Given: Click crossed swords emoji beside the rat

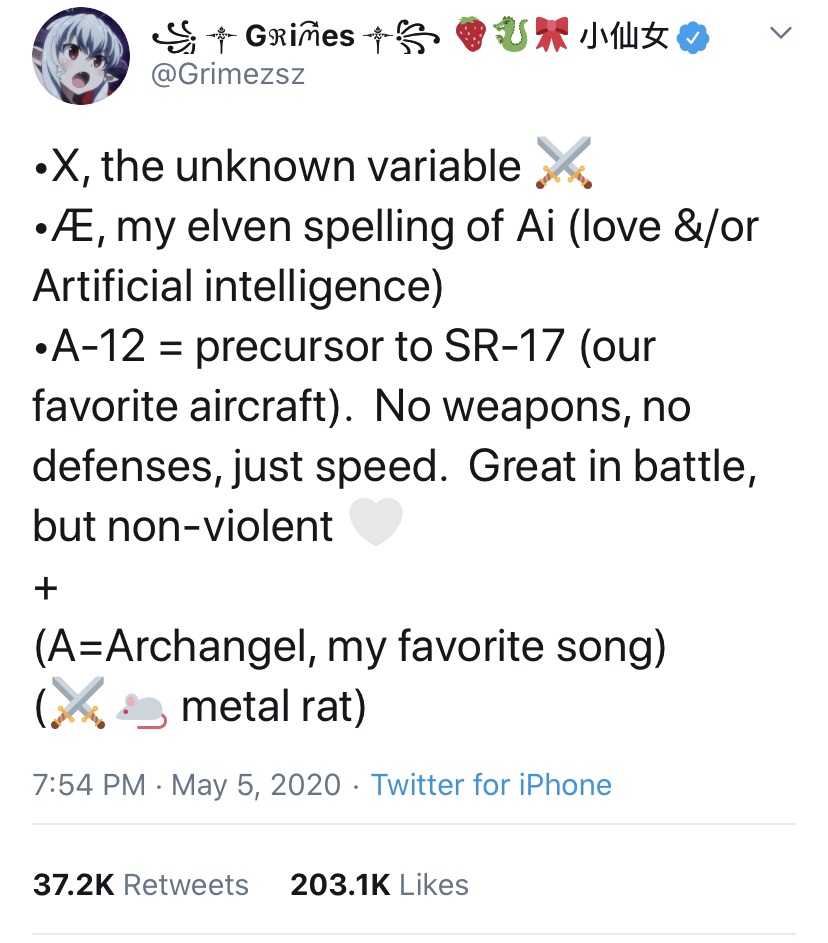Looking at the screenshot, I should pos(78,707).
